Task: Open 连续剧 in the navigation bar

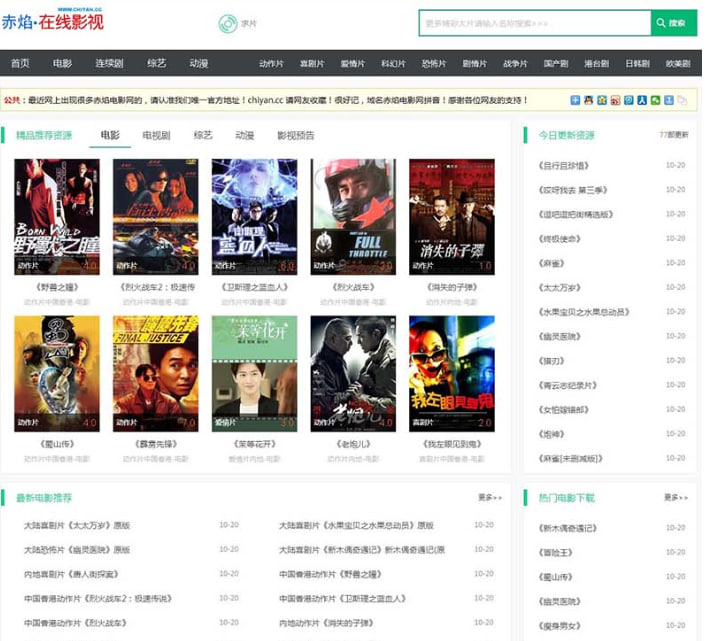Action: pyautogui.click(x=109, y=63)
